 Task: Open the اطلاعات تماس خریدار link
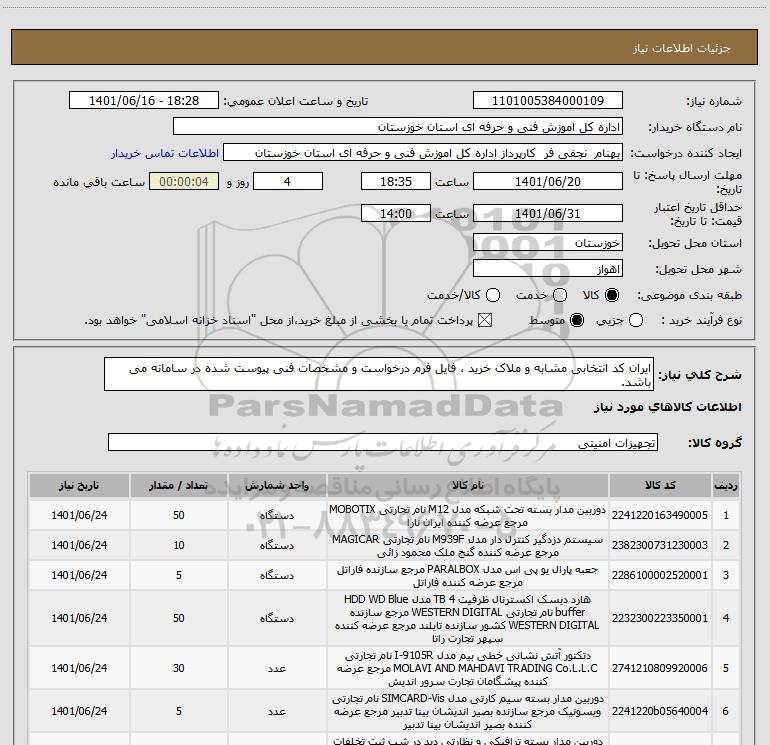point(165,153)
